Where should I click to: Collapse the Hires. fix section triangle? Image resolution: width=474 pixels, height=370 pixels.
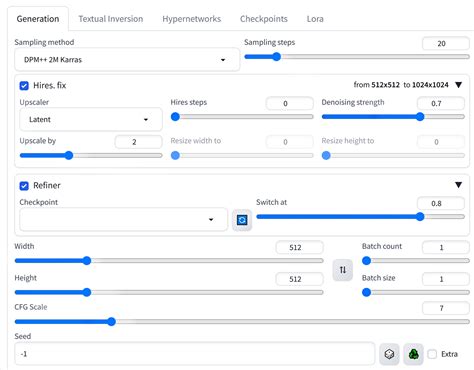tap(459, 85)
